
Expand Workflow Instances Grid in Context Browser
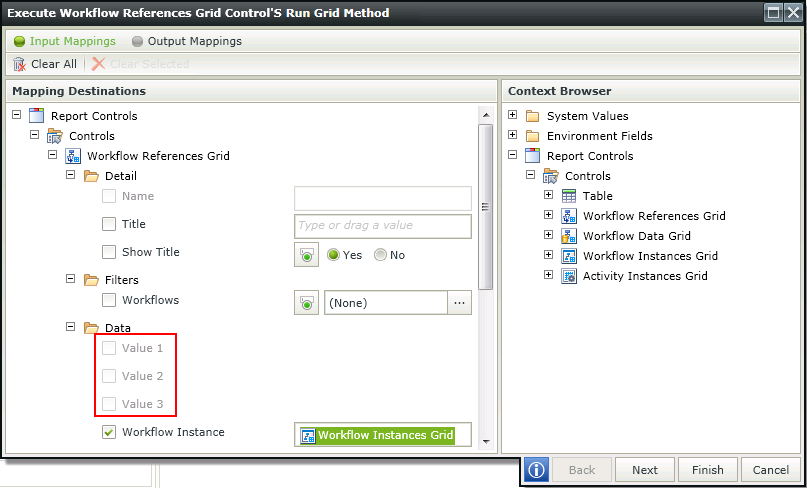(548, 254)
